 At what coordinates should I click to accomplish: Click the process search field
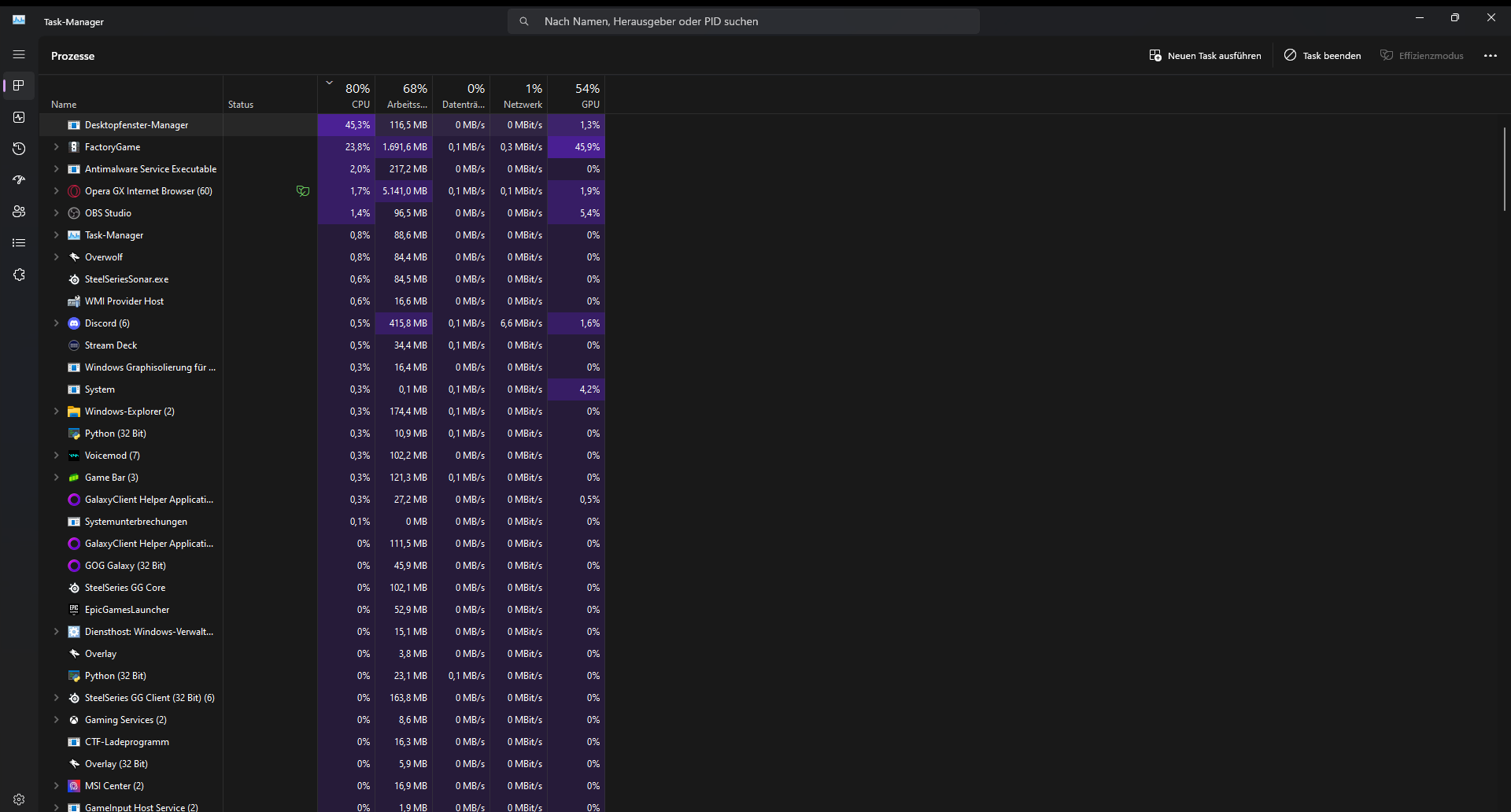click(x=744, y=21)
